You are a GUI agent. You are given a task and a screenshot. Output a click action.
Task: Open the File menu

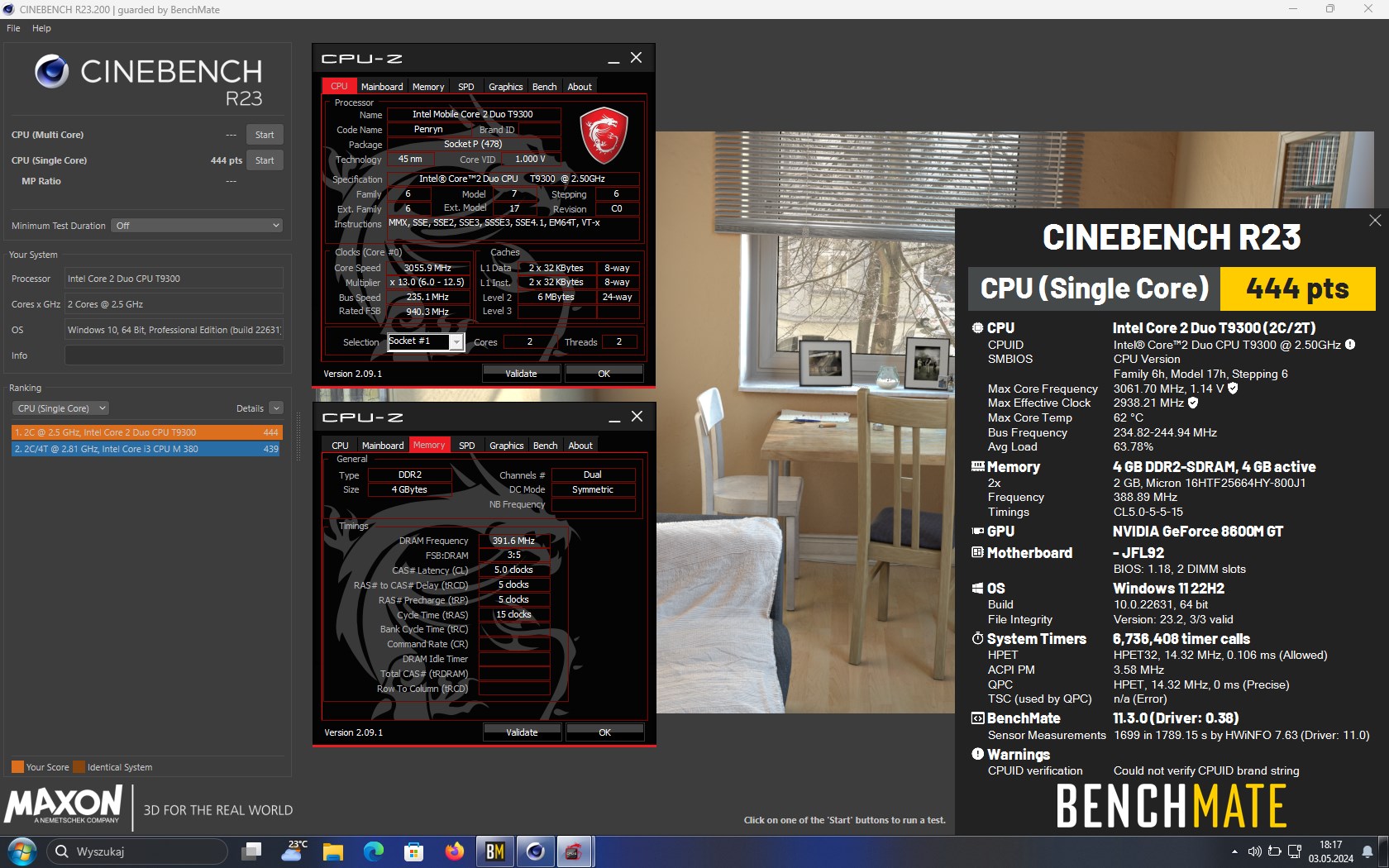pyautogui.click(x=13, y=28)
